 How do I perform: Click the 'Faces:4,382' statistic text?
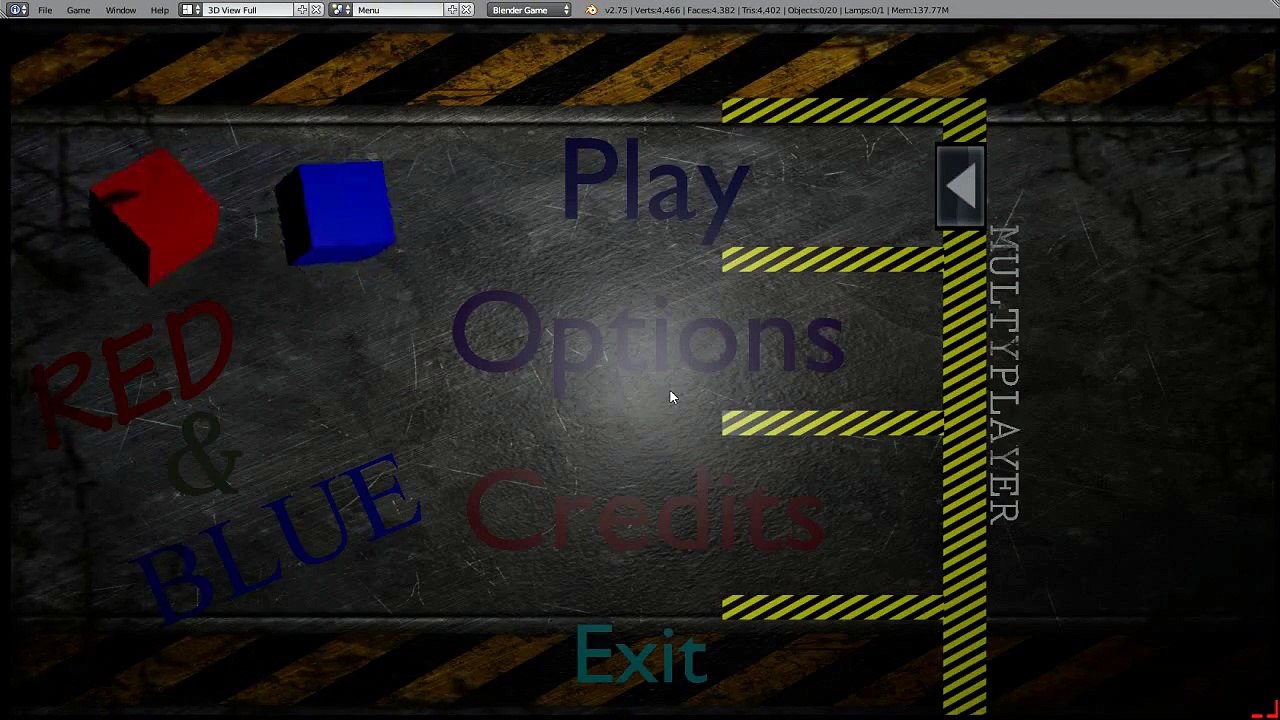(710, 10)
